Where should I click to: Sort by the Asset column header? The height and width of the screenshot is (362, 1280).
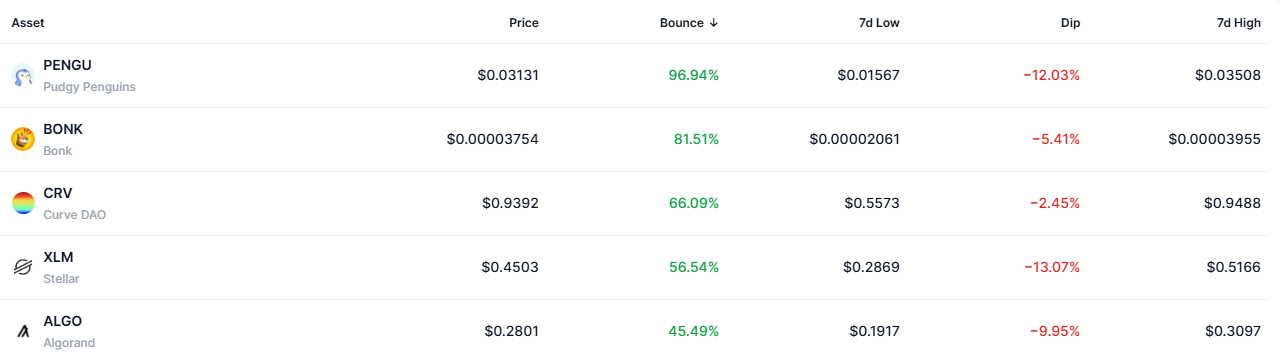pos(28,23)
